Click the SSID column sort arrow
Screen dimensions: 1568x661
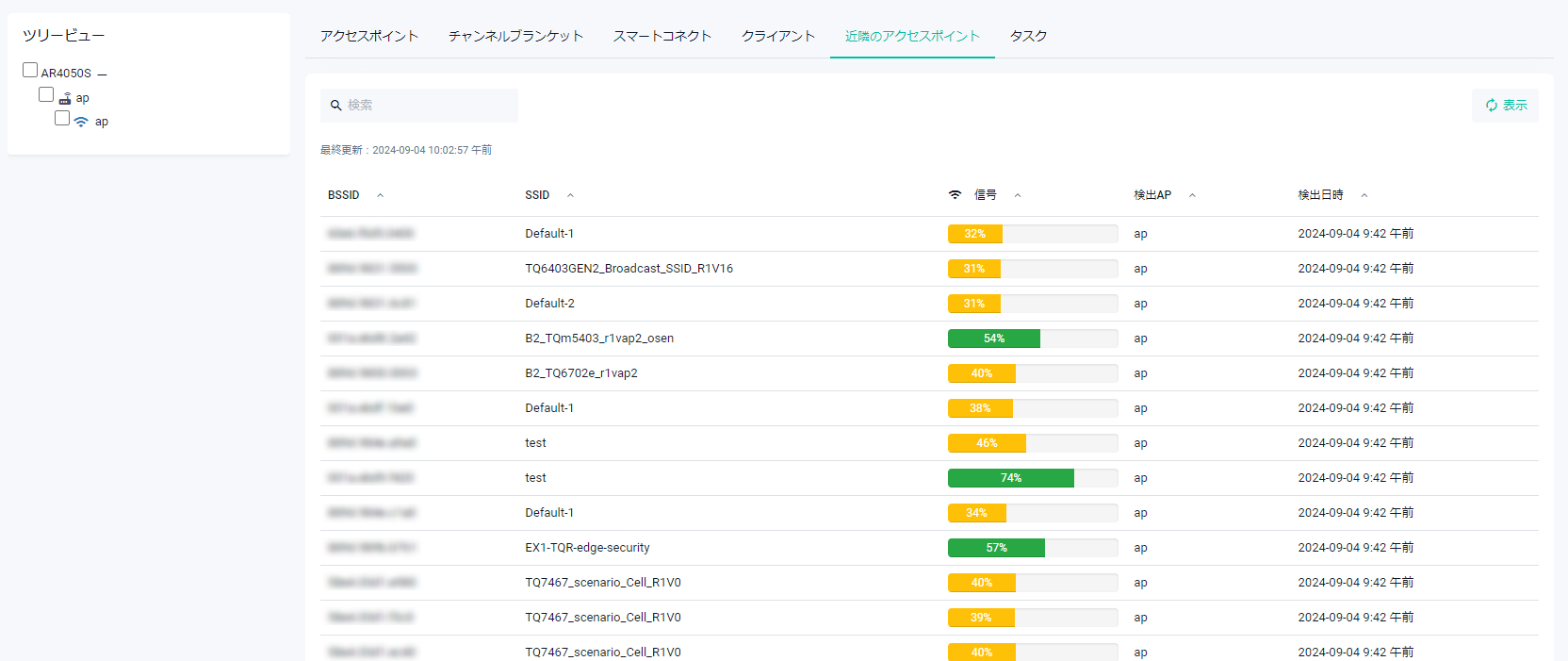pyautogui.click(x=570, y=195)
